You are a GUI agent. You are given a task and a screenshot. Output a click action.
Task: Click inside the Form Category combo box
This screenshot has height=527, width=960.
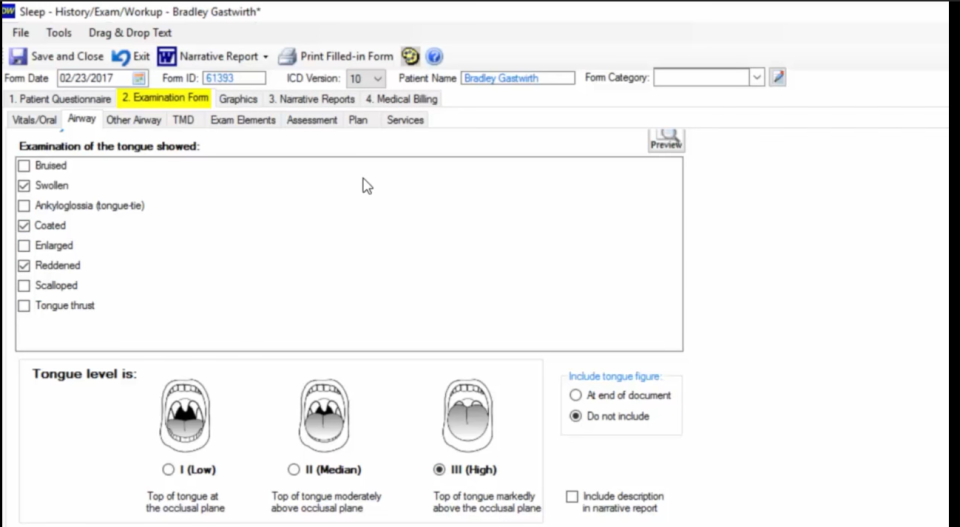coord(702,78)
